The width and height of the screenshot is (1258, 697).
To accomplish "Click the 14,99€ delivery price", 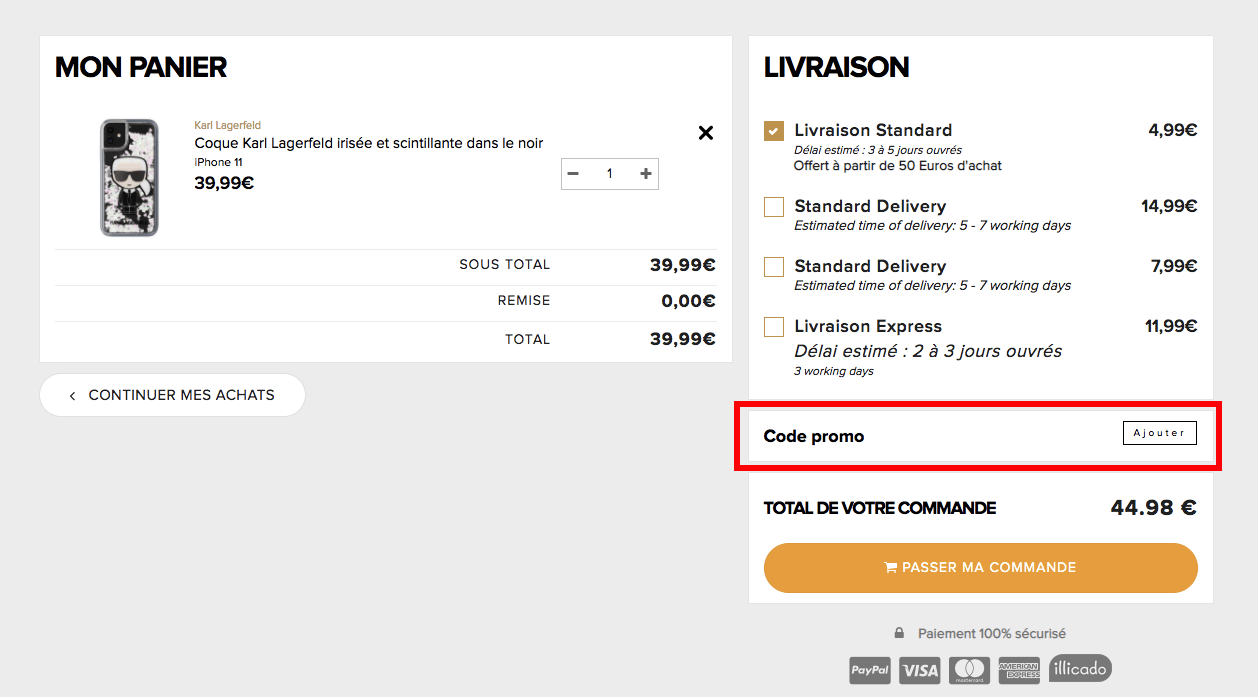I will pos(1170,206).
